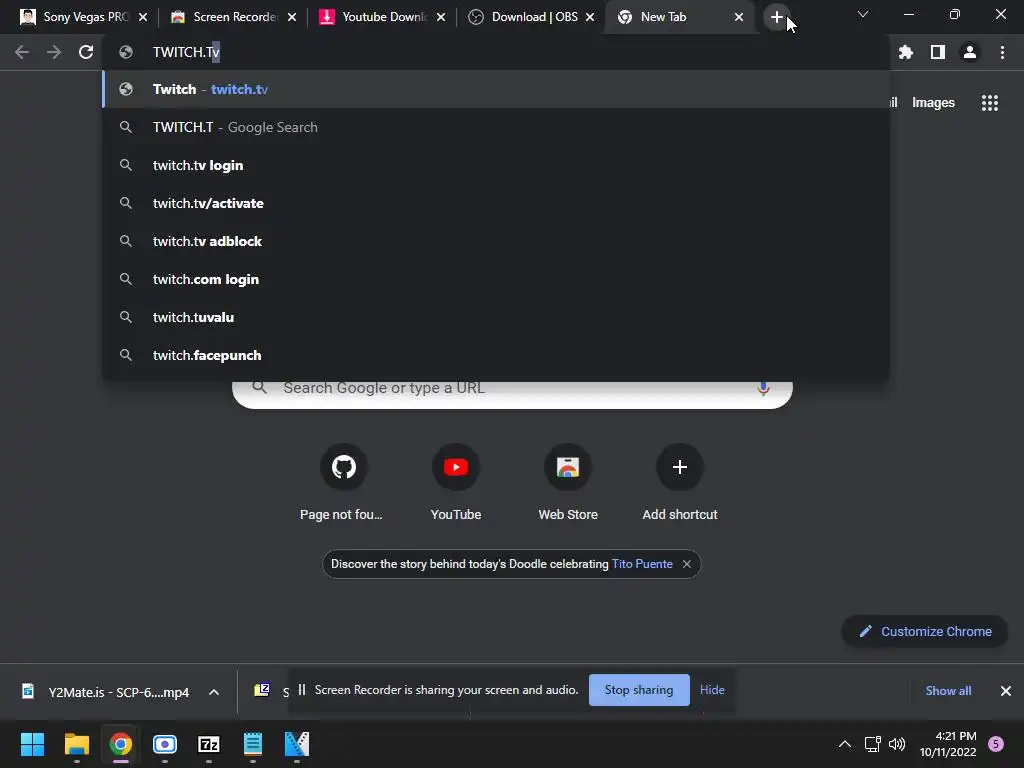Close the Youtube Downloader tab

point(441,18)
